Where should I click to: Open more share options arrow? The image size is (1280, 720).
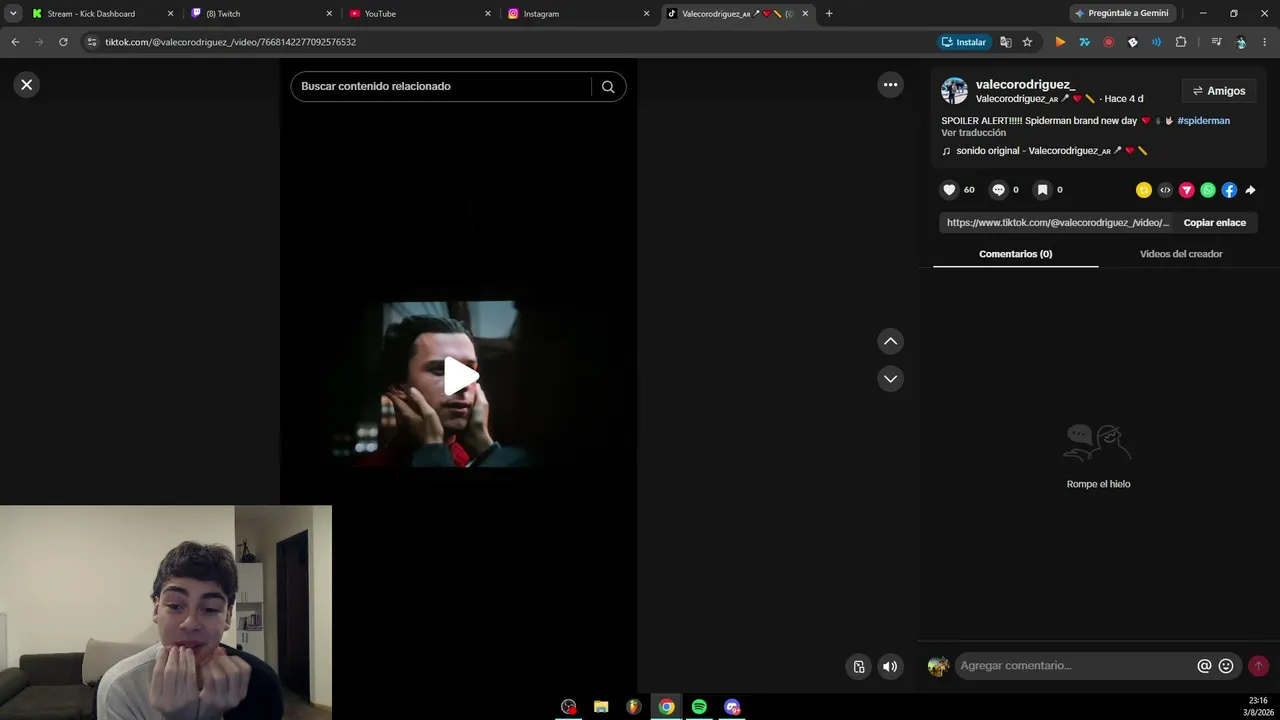(1250, 190)
